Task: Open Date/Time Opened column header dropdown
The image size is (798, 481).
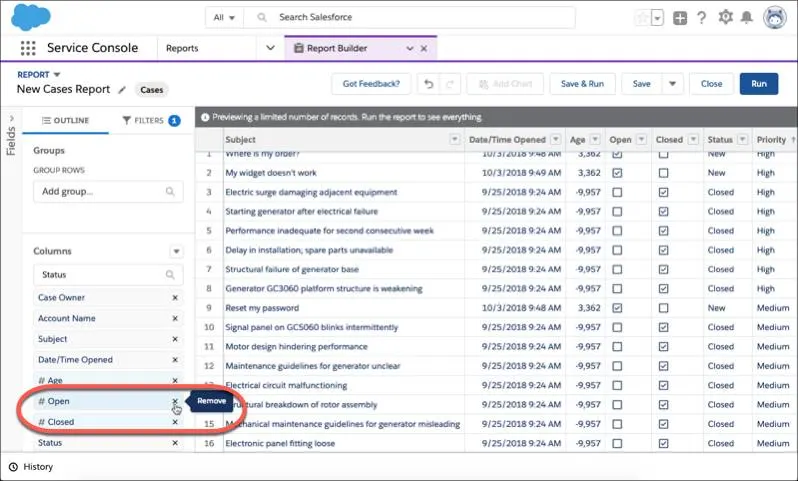Action: (x=556, y=139)
